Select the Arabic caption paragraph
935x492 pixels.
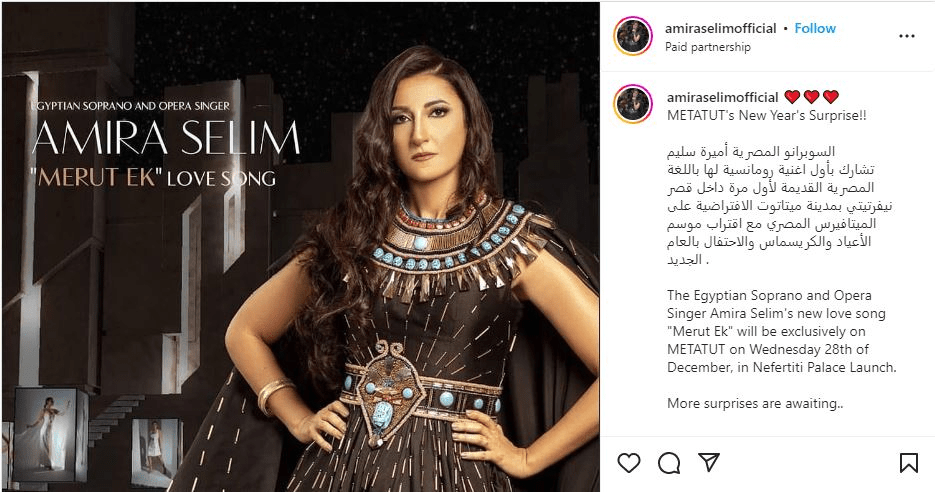point(780,206)
